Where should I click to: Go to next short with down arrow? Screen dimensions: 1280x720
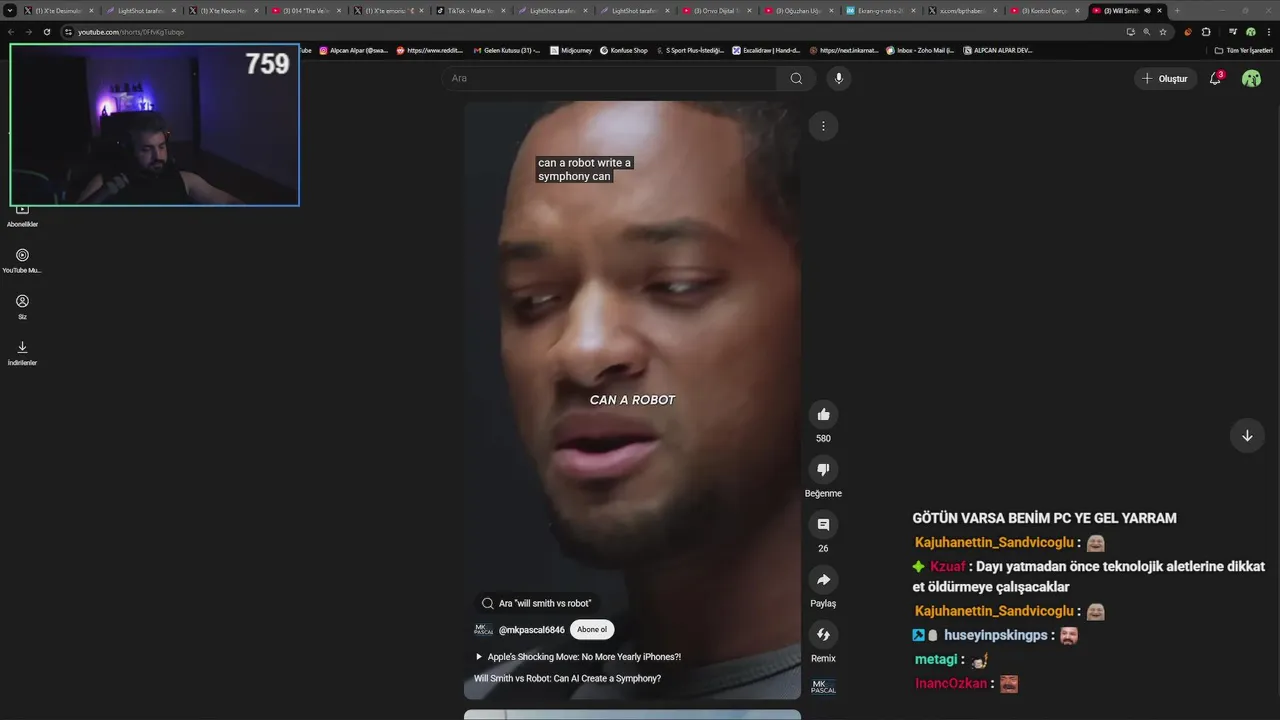1247,436
